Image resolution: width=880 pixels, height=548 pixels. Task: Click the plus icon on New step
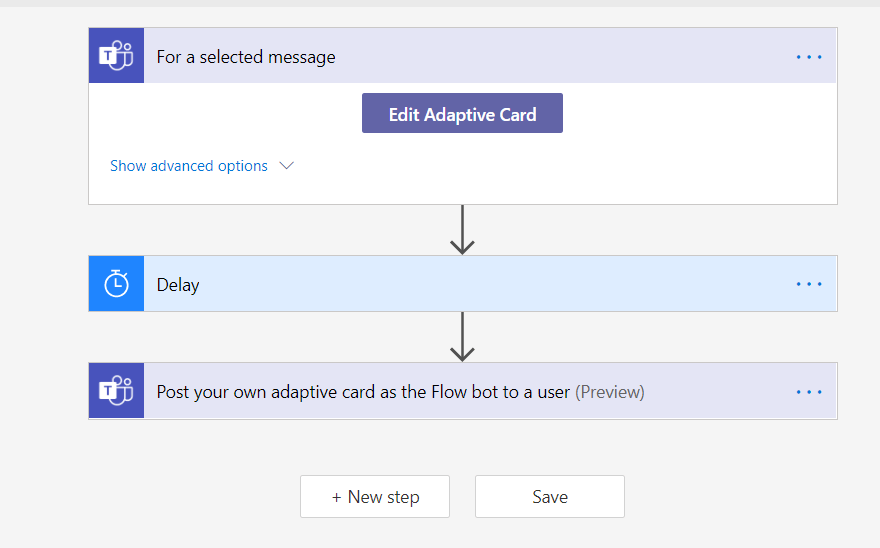[x=337, y=497]
